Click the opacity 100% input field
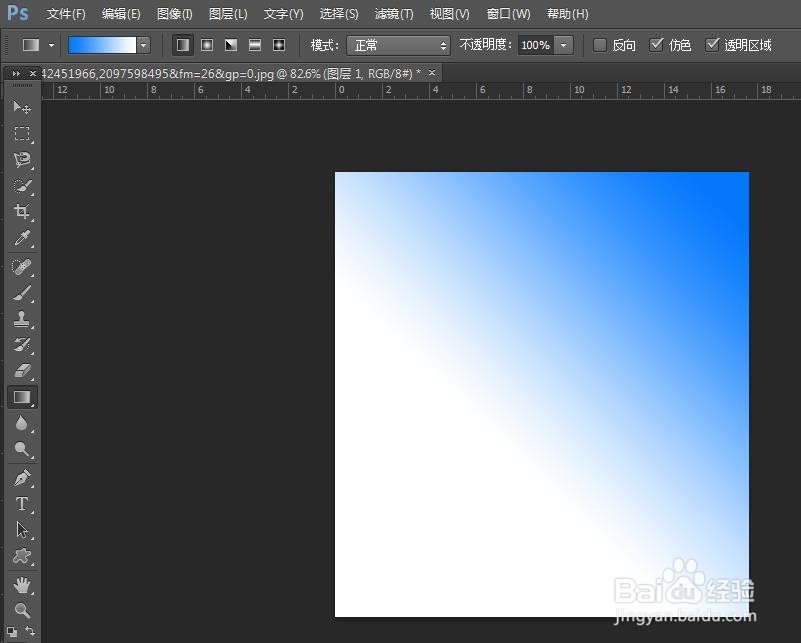 coord(536,45)
